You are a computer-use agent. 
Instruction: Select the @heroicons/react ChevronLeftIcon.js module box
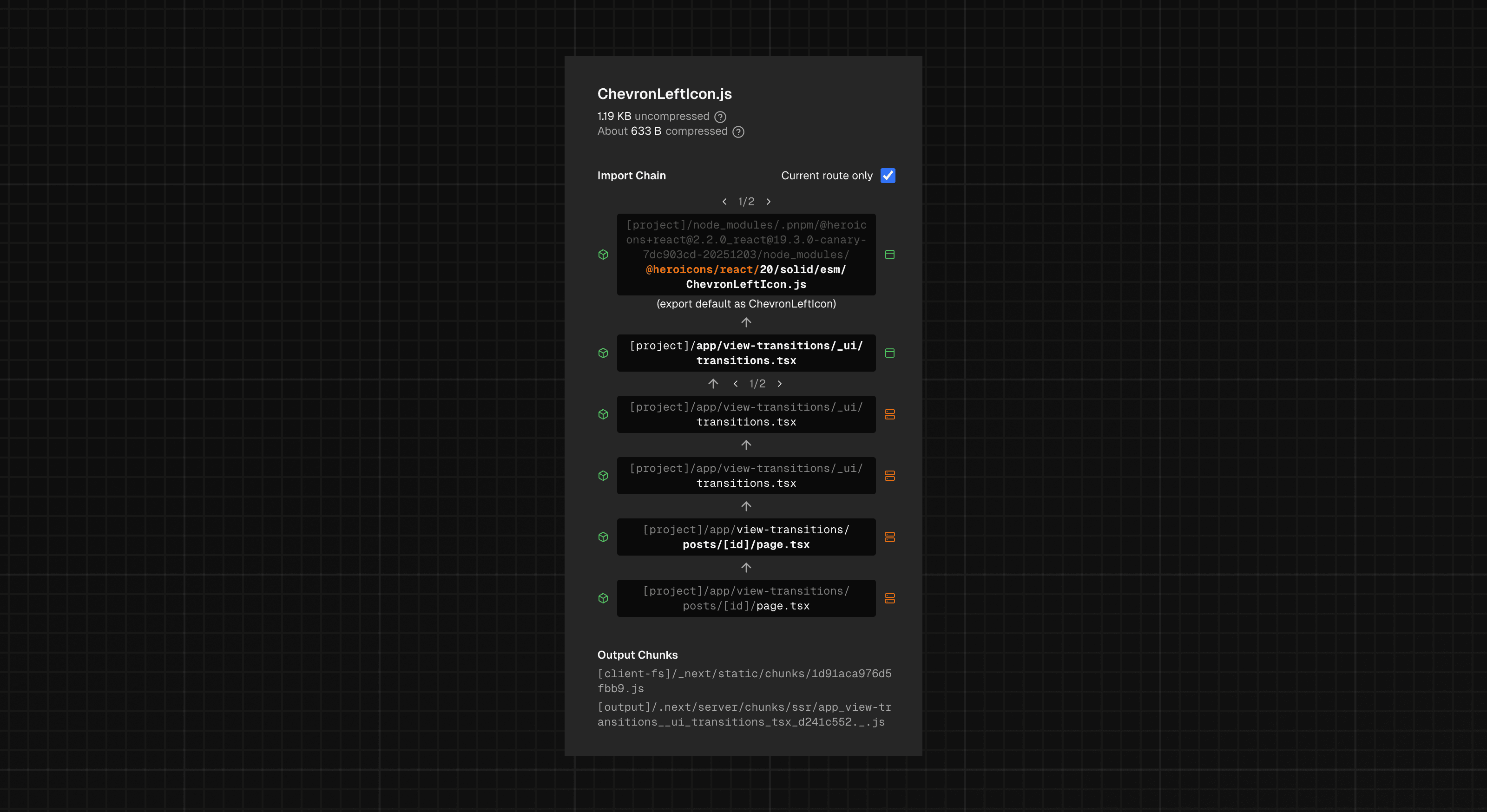(x=746, y=254)
